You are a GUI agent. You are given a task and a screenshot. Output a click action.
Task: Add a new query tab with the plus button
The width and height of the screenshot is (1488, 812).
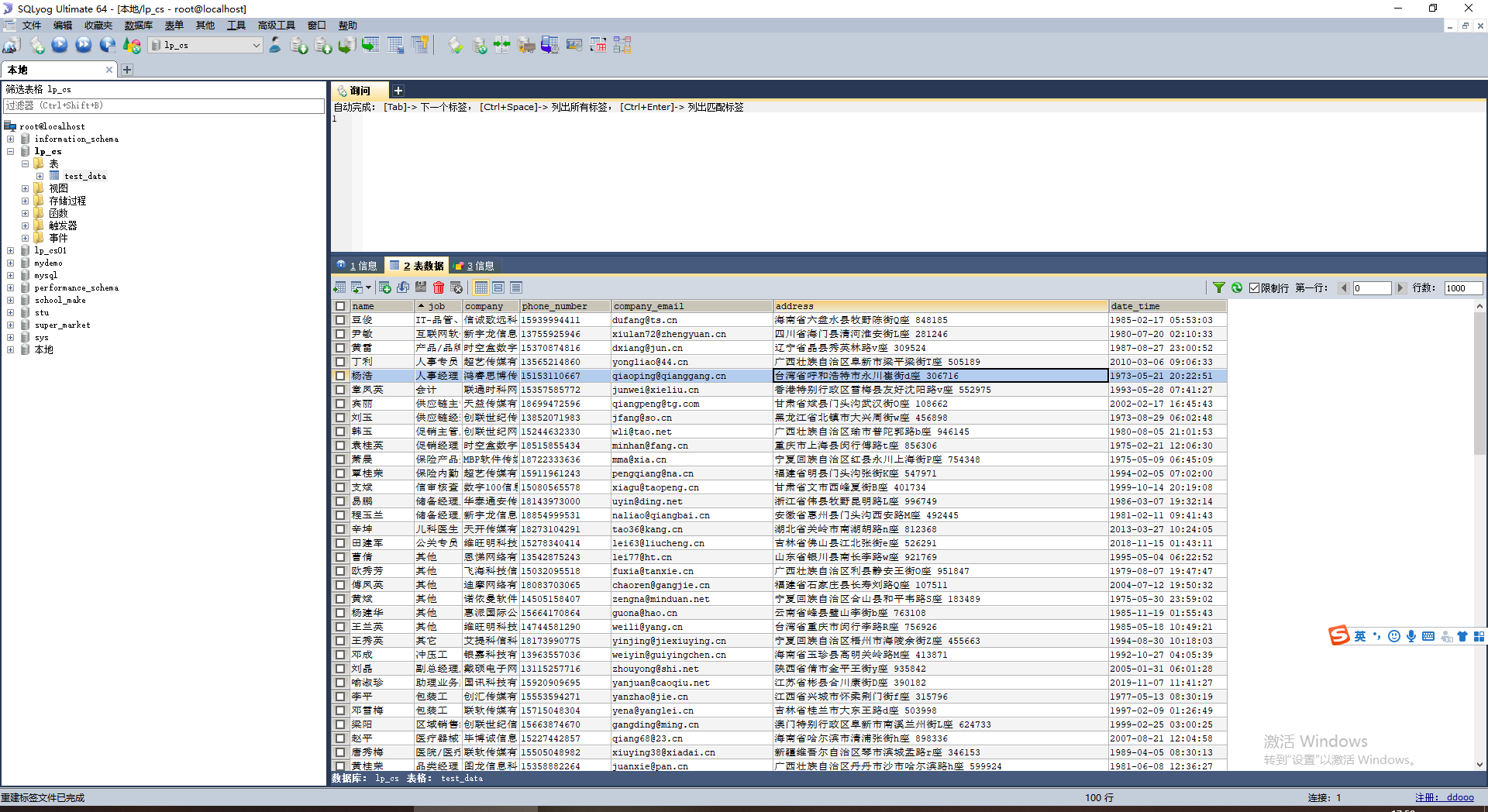click(x=398, y=90)
